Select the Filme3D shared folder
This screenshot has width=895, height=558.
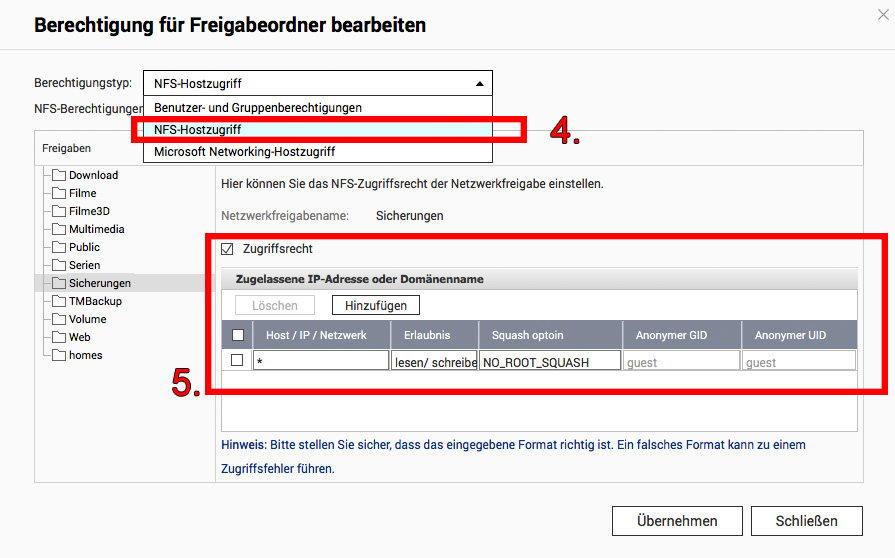coord(80,211)
